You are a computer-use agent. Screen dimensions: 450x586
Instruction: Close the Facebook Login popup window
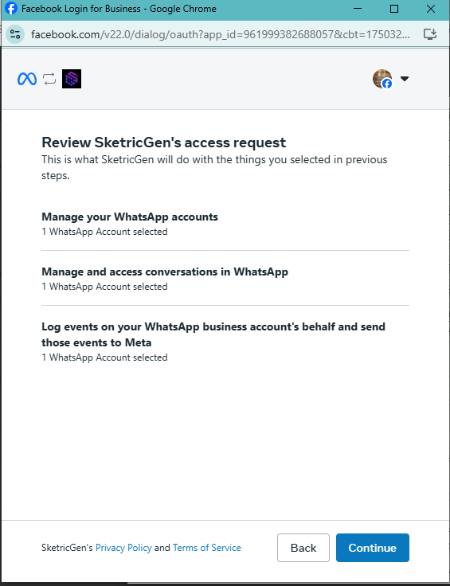coord(431,9)
